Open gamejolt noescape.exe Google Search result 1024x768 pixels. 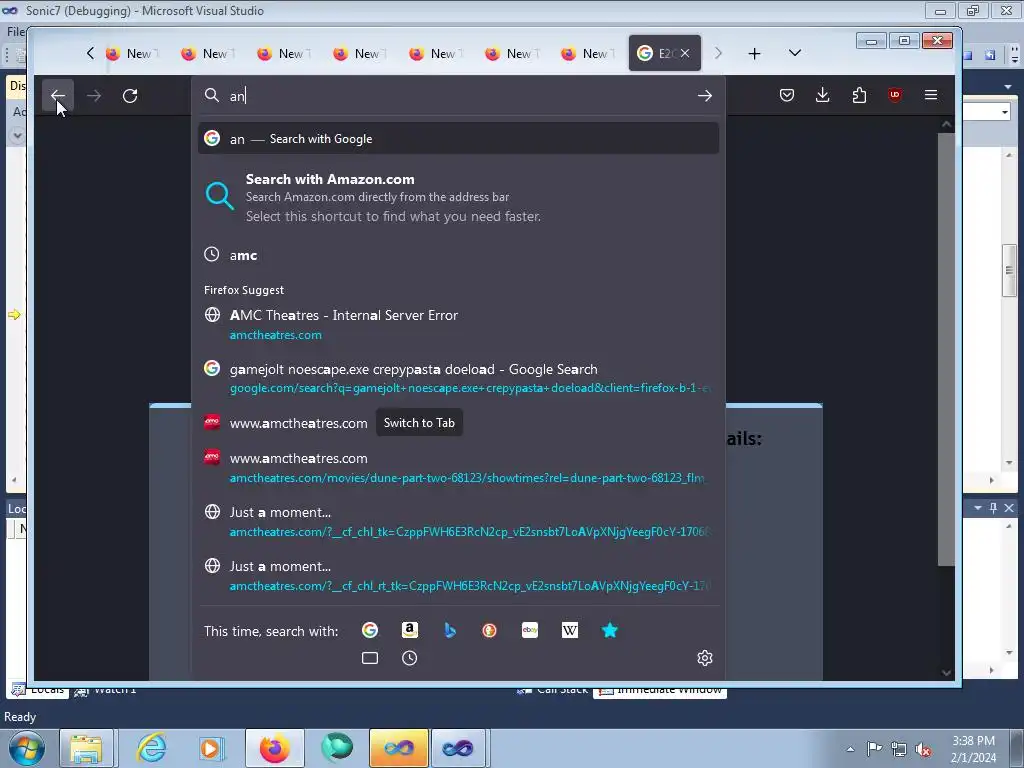click(458, 378)
